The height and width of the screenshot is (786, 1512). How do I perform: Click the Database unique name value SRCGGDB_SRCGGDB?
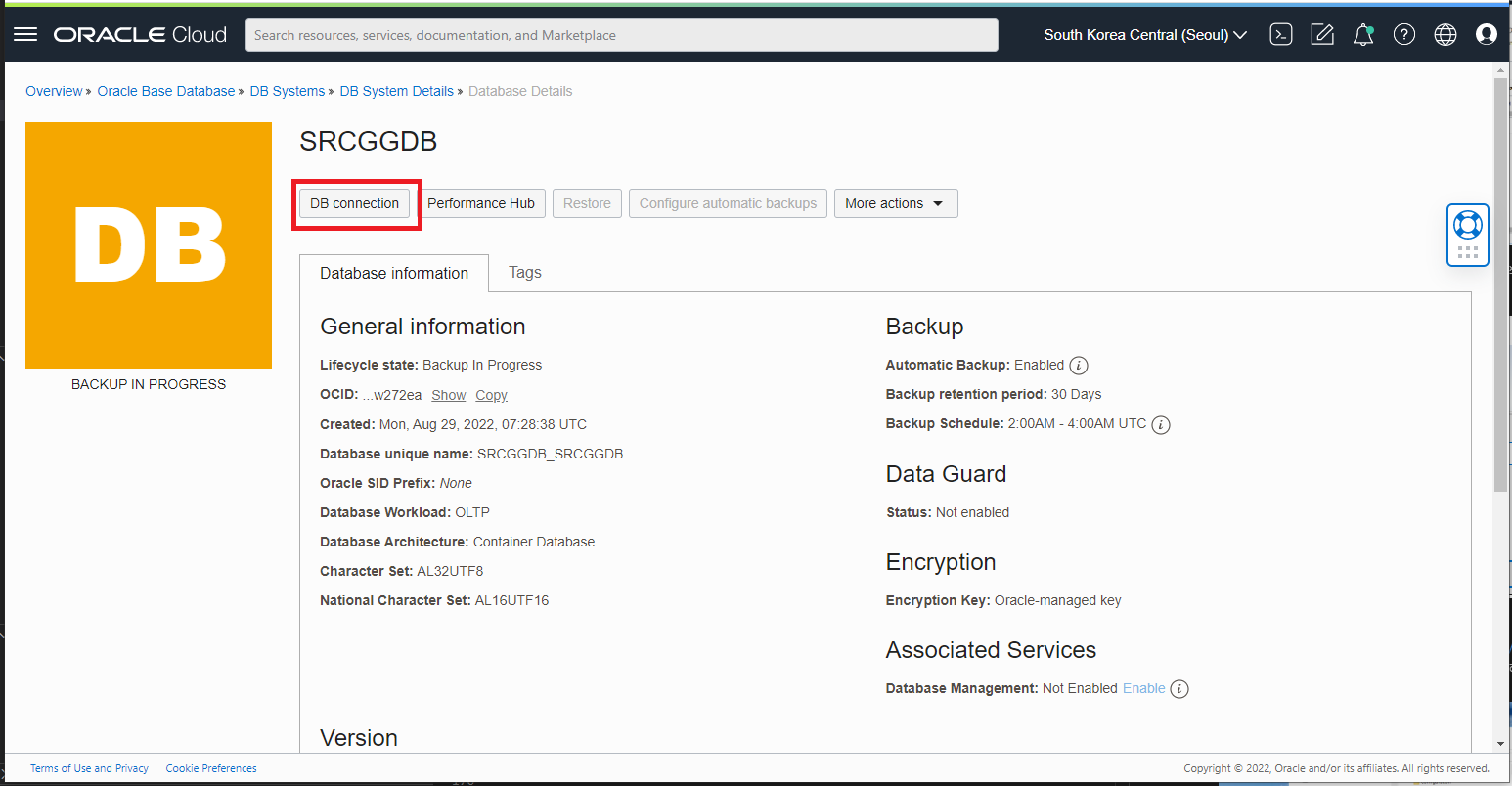[x=550, y=454]
